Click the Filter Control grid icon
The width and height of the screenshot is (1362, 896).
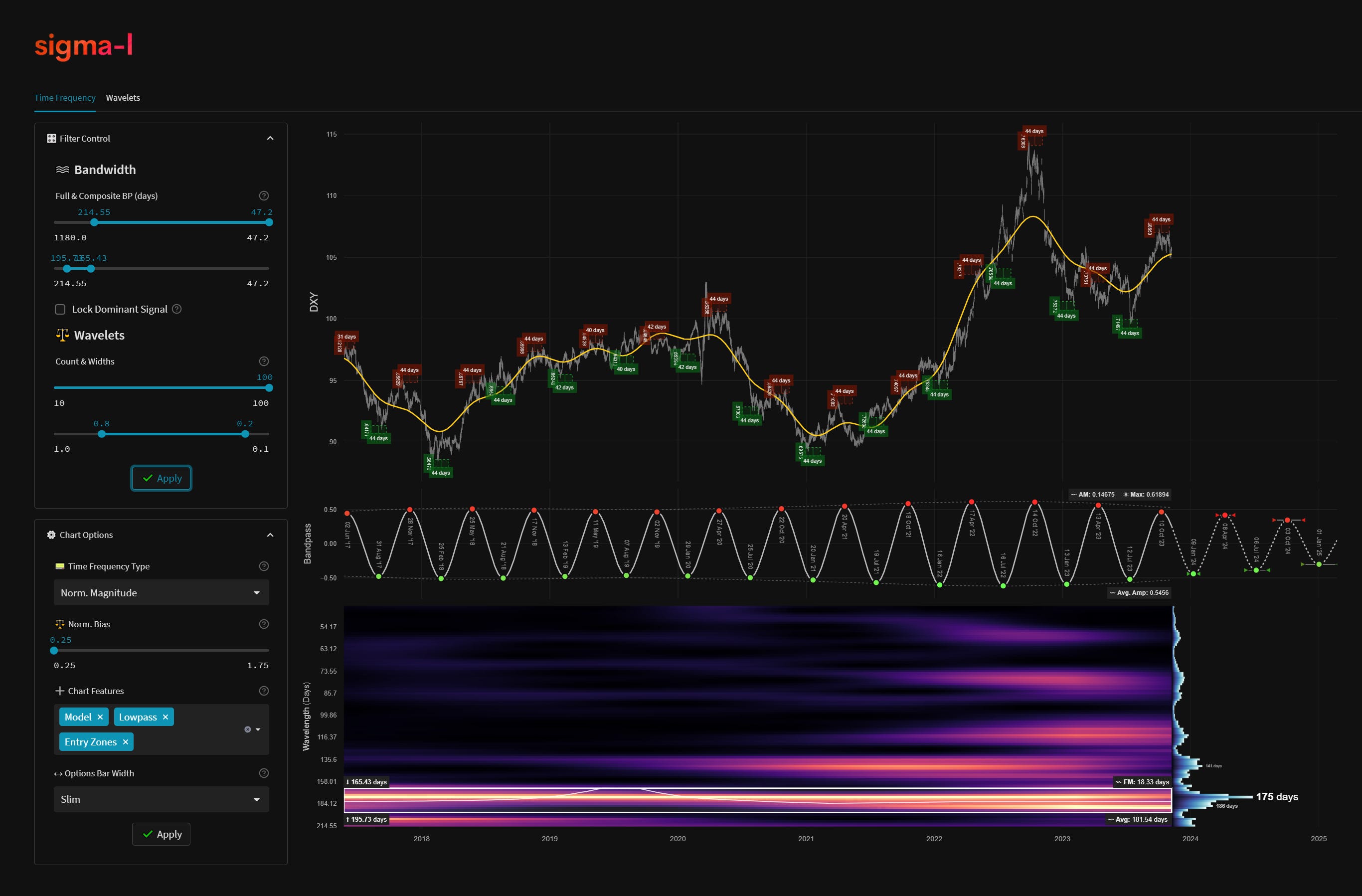51,138
